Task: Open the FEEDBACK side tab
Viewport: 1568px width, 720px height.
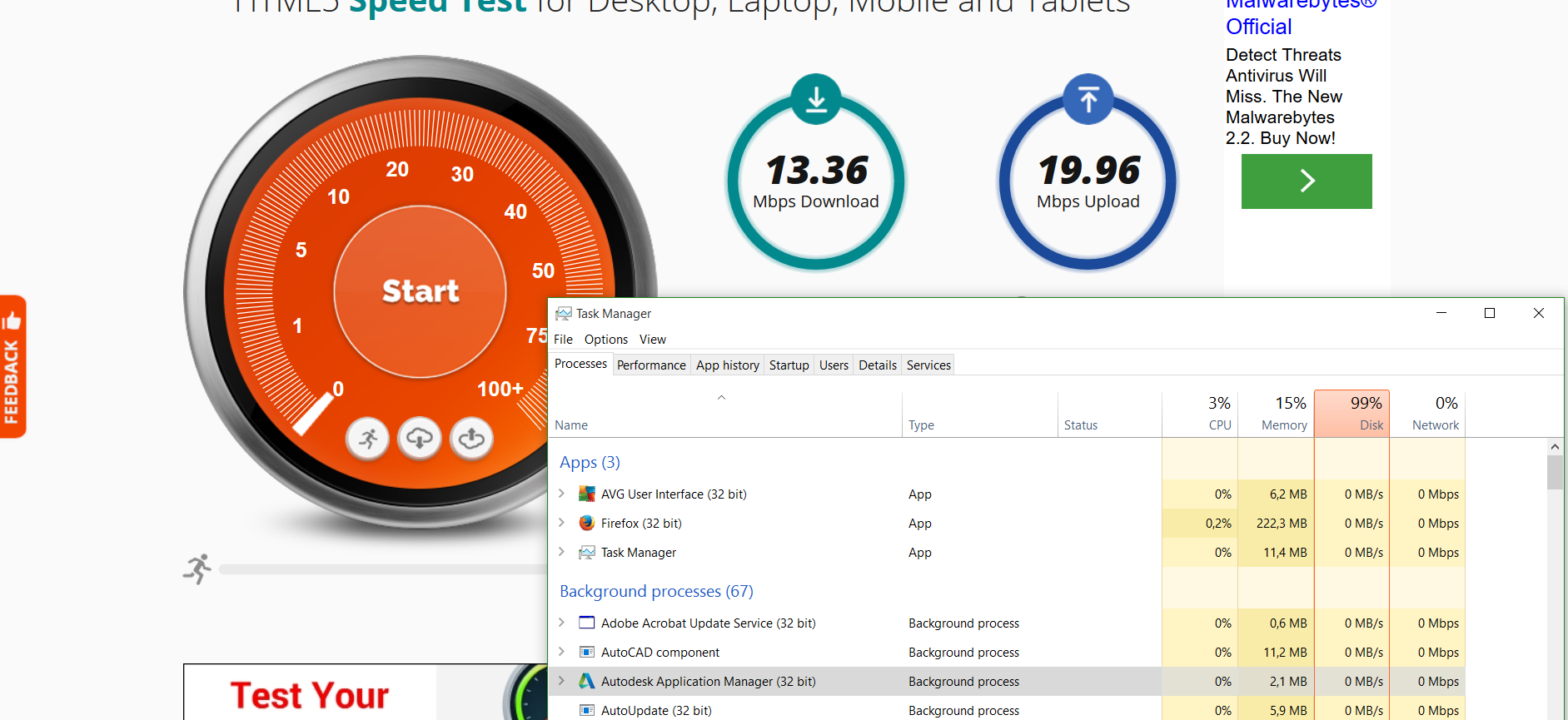Action: coord(12,366)
